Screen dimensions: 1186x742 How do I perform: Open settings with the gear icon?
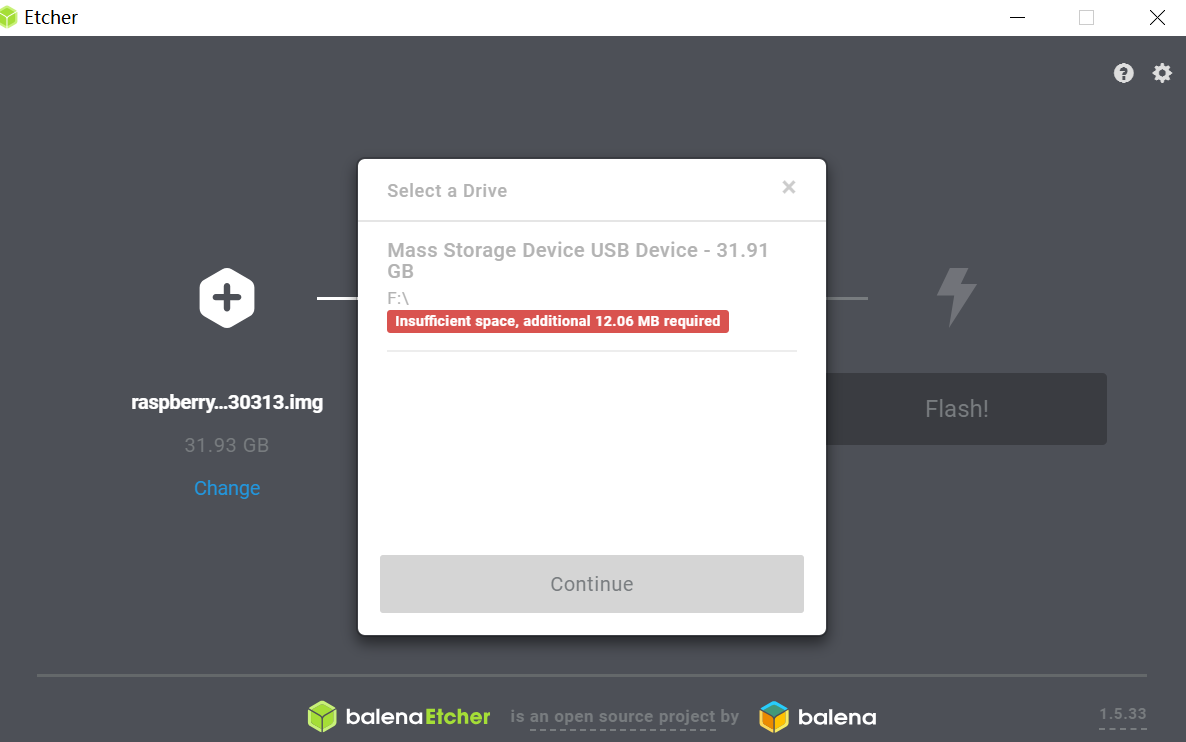pos(1162,73)
